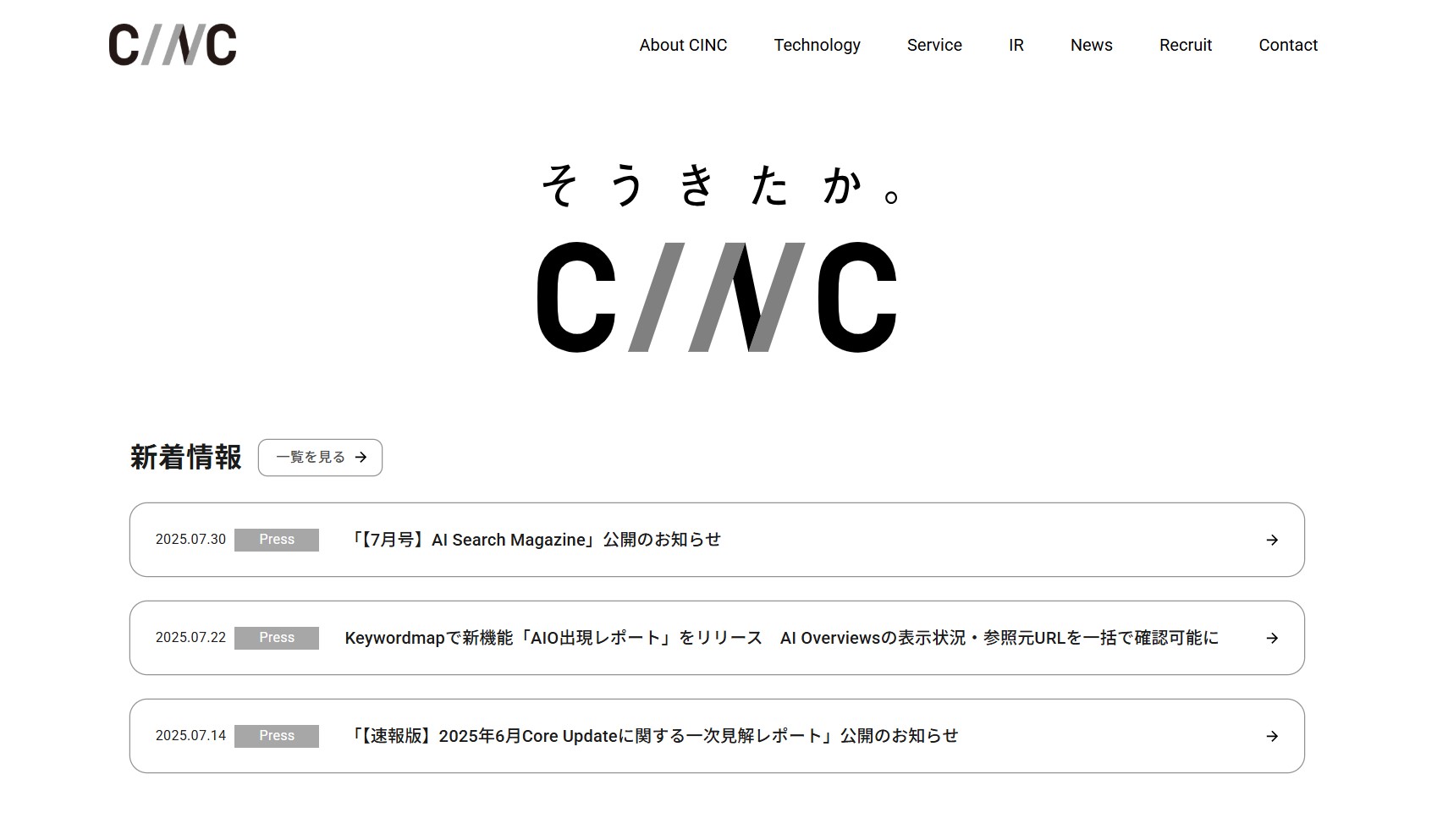1437x840 pixels.
Task: Open the Contact page
Action: tap(1288, 45)
